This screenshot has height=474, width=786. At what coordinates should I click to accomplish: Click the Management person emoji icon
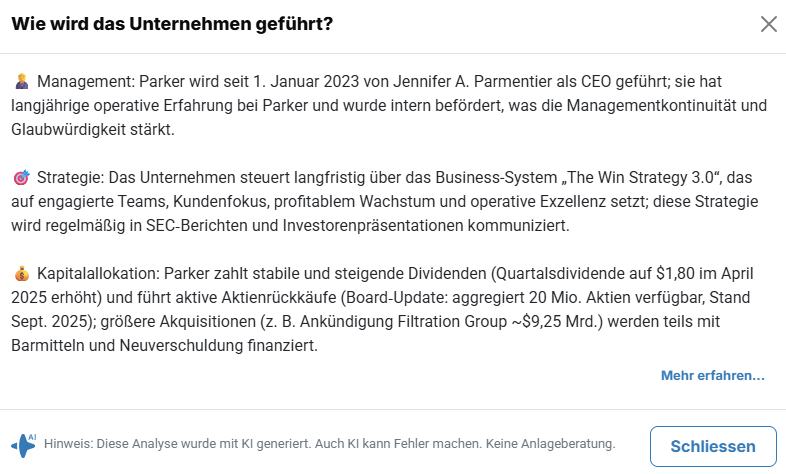point(22,82)
